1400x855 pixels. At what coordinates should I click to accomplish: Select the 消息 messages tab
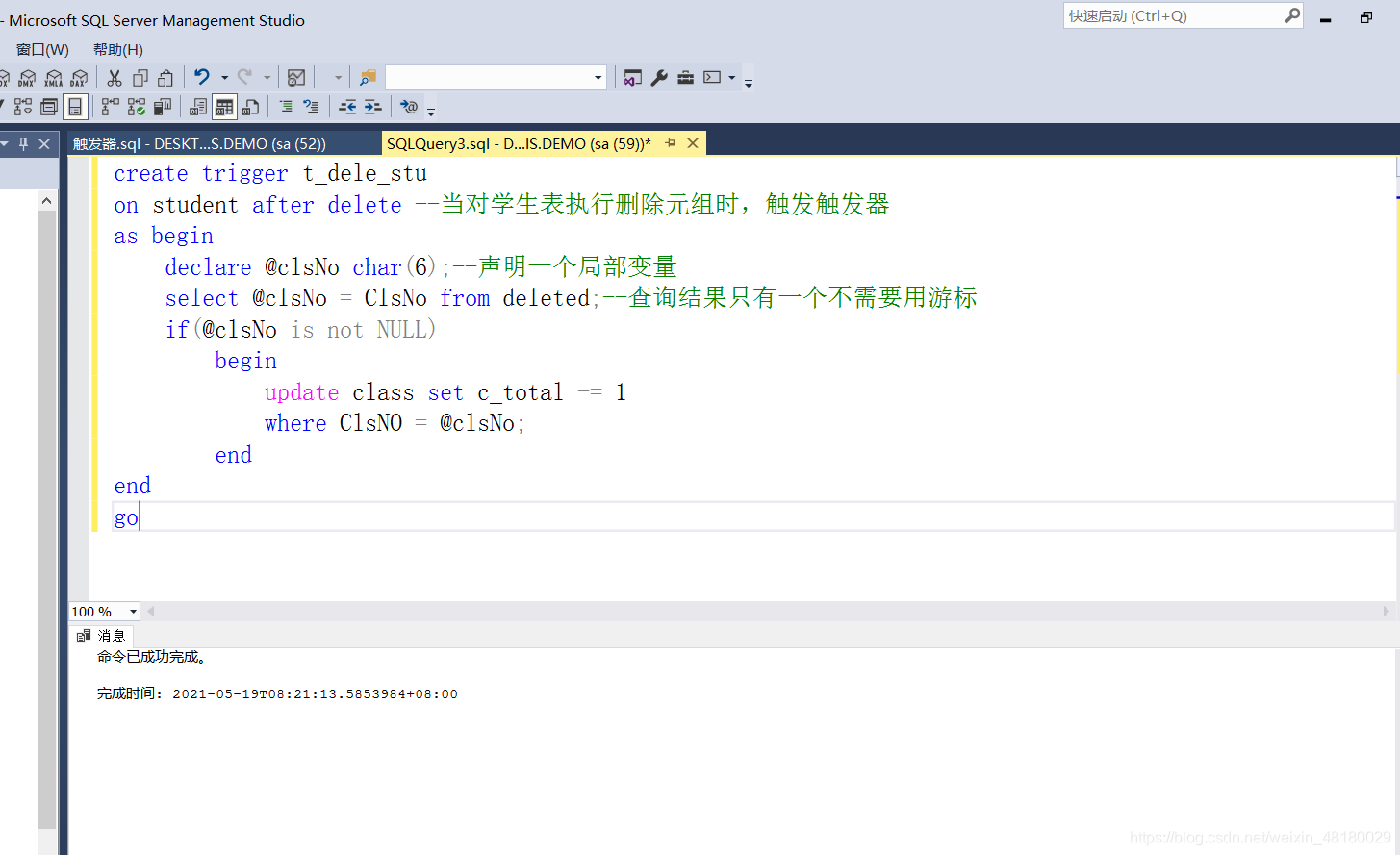(x=102, y=636)
